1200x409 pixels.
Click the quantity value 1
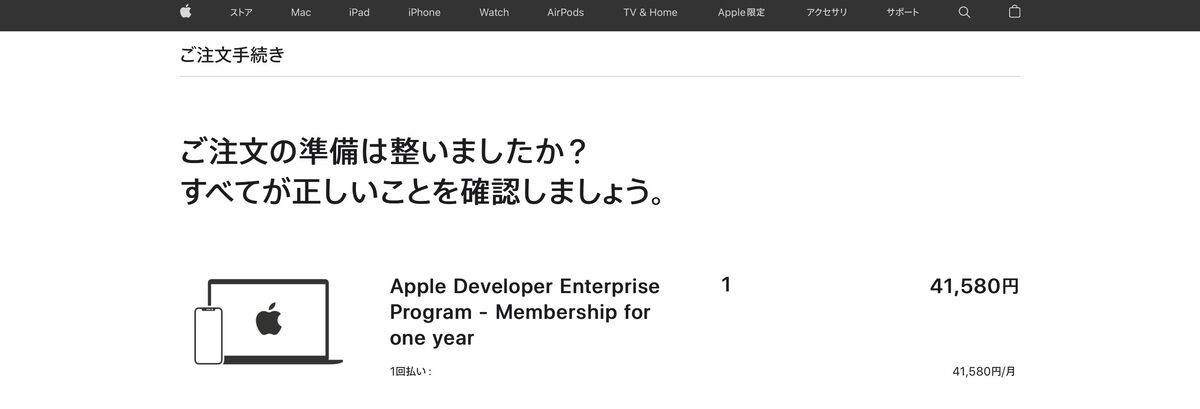pyautogui.click(x=726, y=285)
